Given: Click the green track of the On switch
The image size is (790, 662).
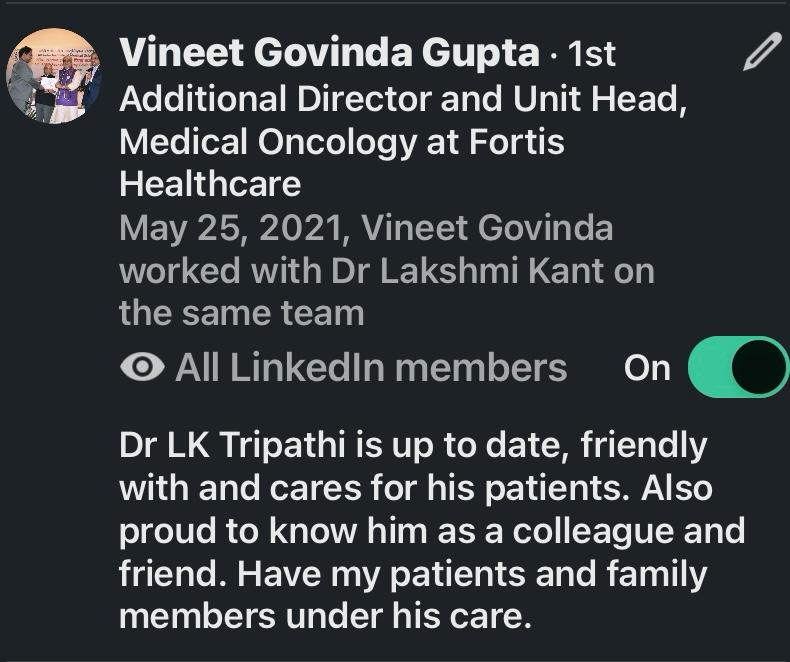Looking at the screenshot, I should pos(708,367).
